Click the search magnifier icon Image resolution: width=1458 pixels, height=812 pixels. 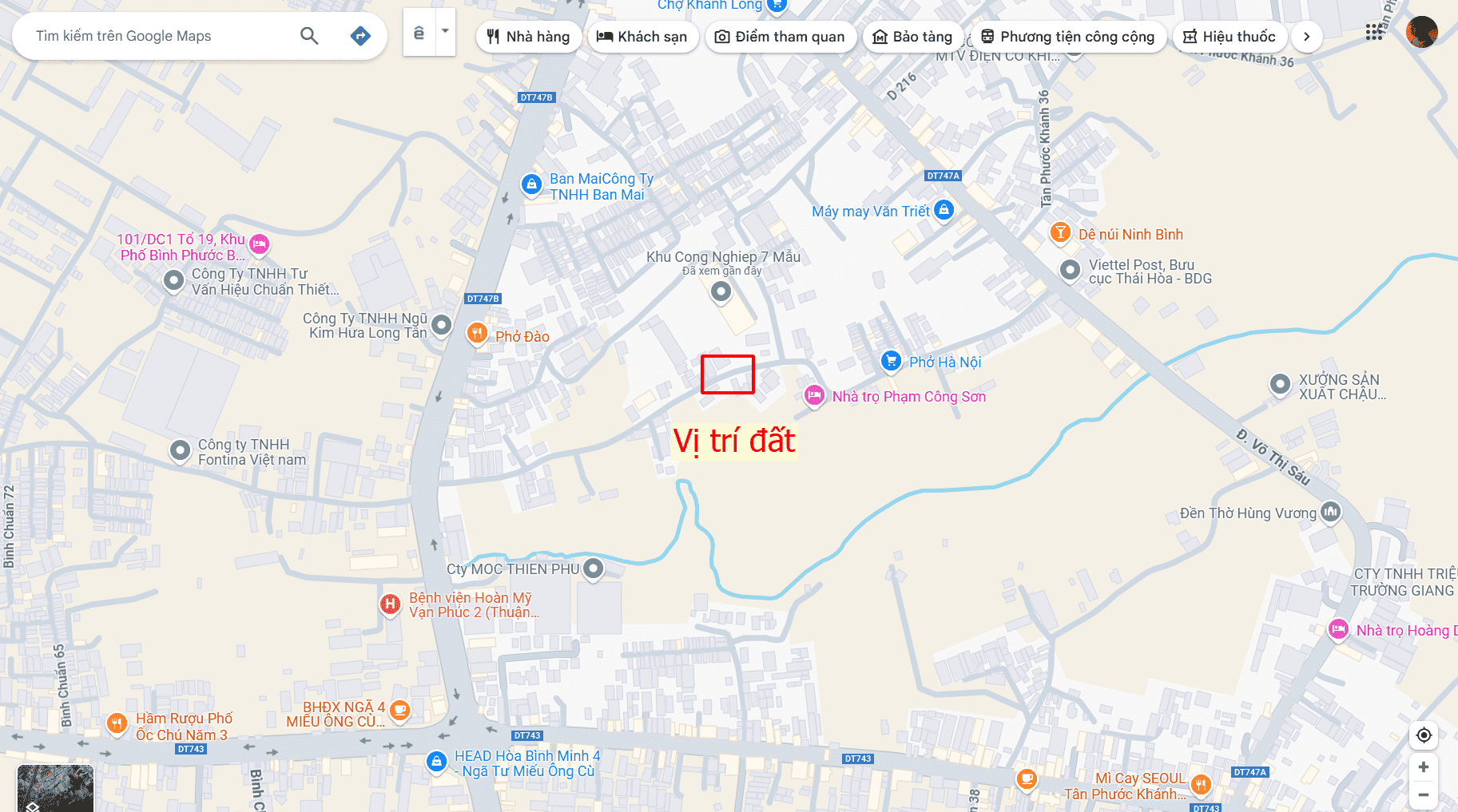[x=309, y=36]
